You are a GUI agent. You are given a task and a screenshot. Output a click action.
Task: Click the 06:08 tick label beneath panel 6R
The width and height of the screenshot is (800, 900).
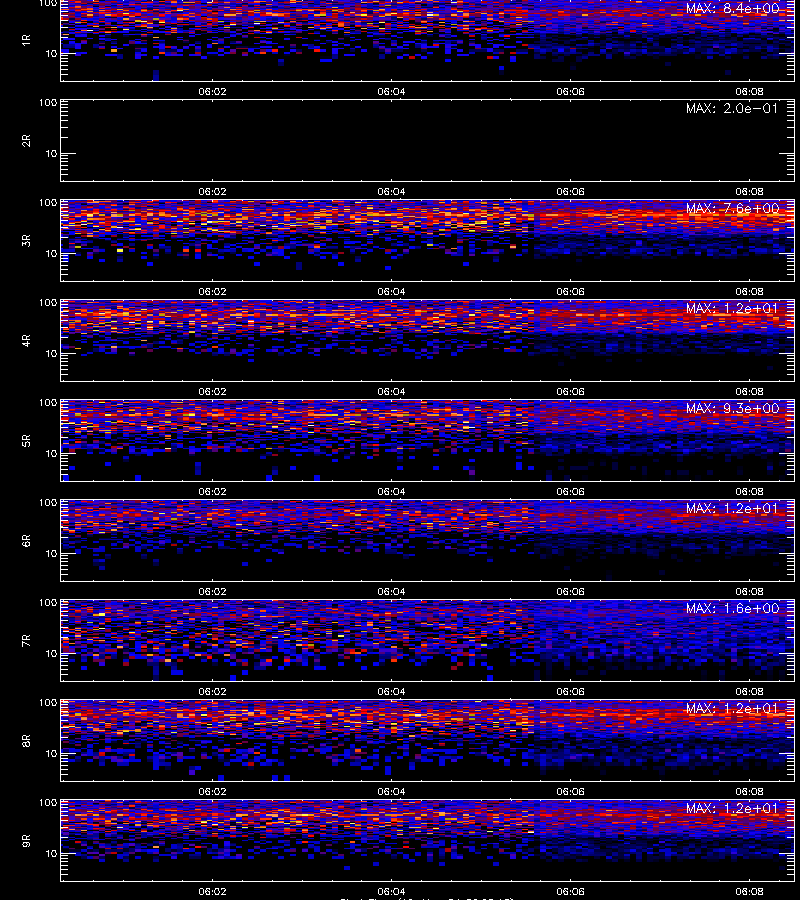(749, 592)
